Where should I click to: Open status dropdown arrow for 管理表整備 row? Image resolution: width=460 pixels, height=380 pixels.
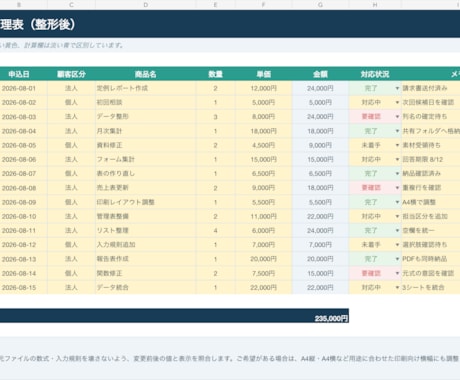397,216
